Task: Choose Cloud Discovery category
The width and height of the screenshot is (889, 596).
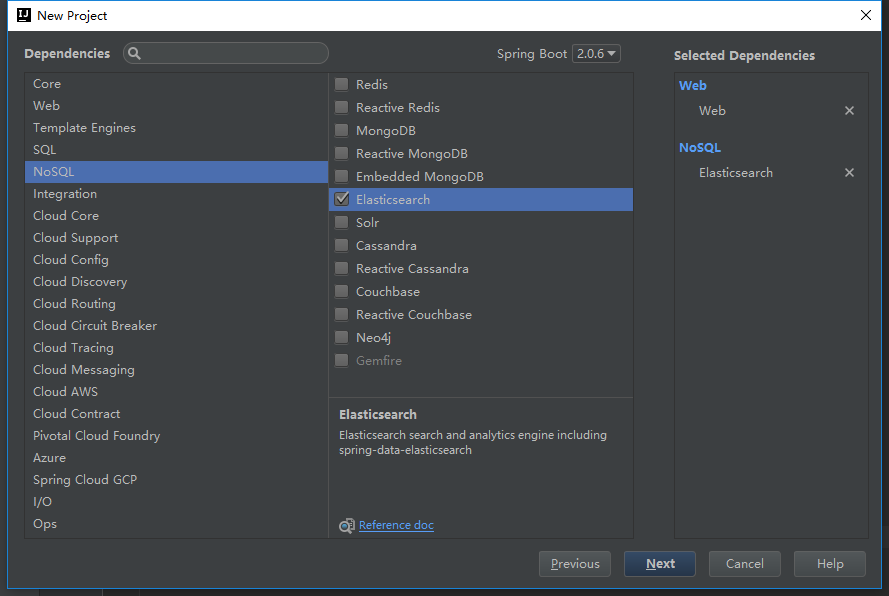Action: coord(176,282)
